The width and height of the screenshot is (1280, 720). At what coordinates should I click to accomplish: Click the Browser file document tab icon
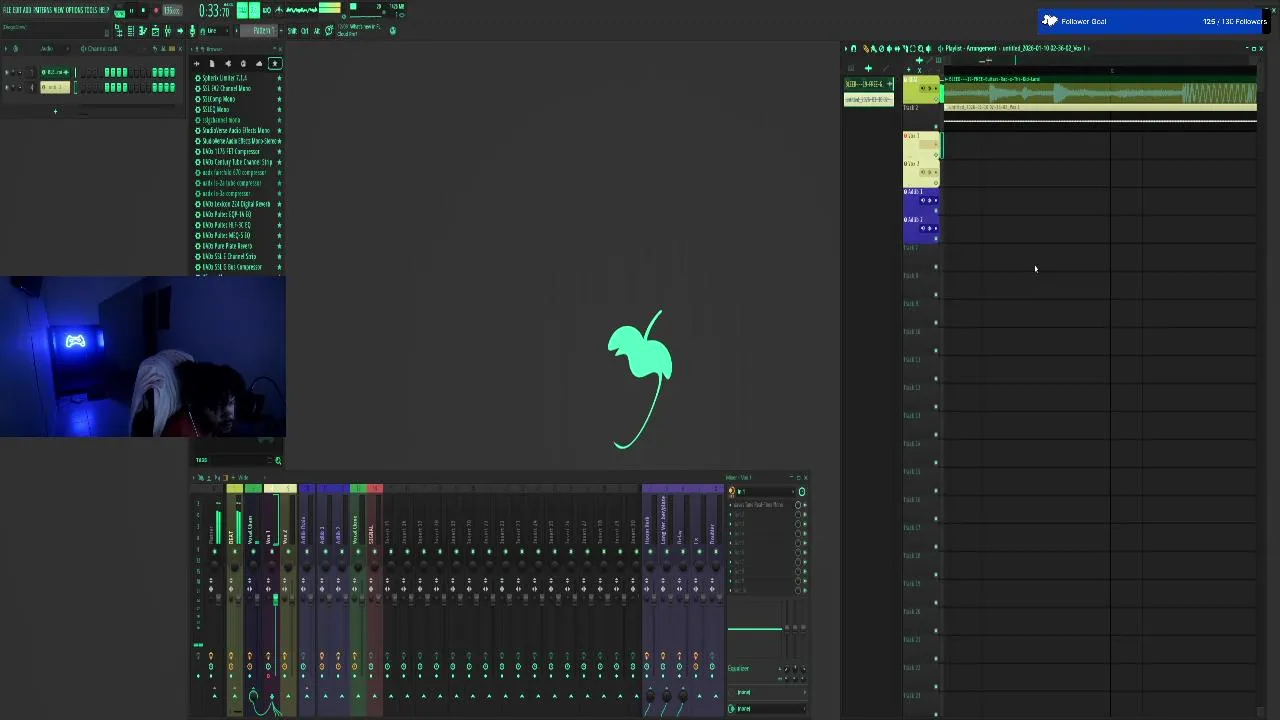212,63
